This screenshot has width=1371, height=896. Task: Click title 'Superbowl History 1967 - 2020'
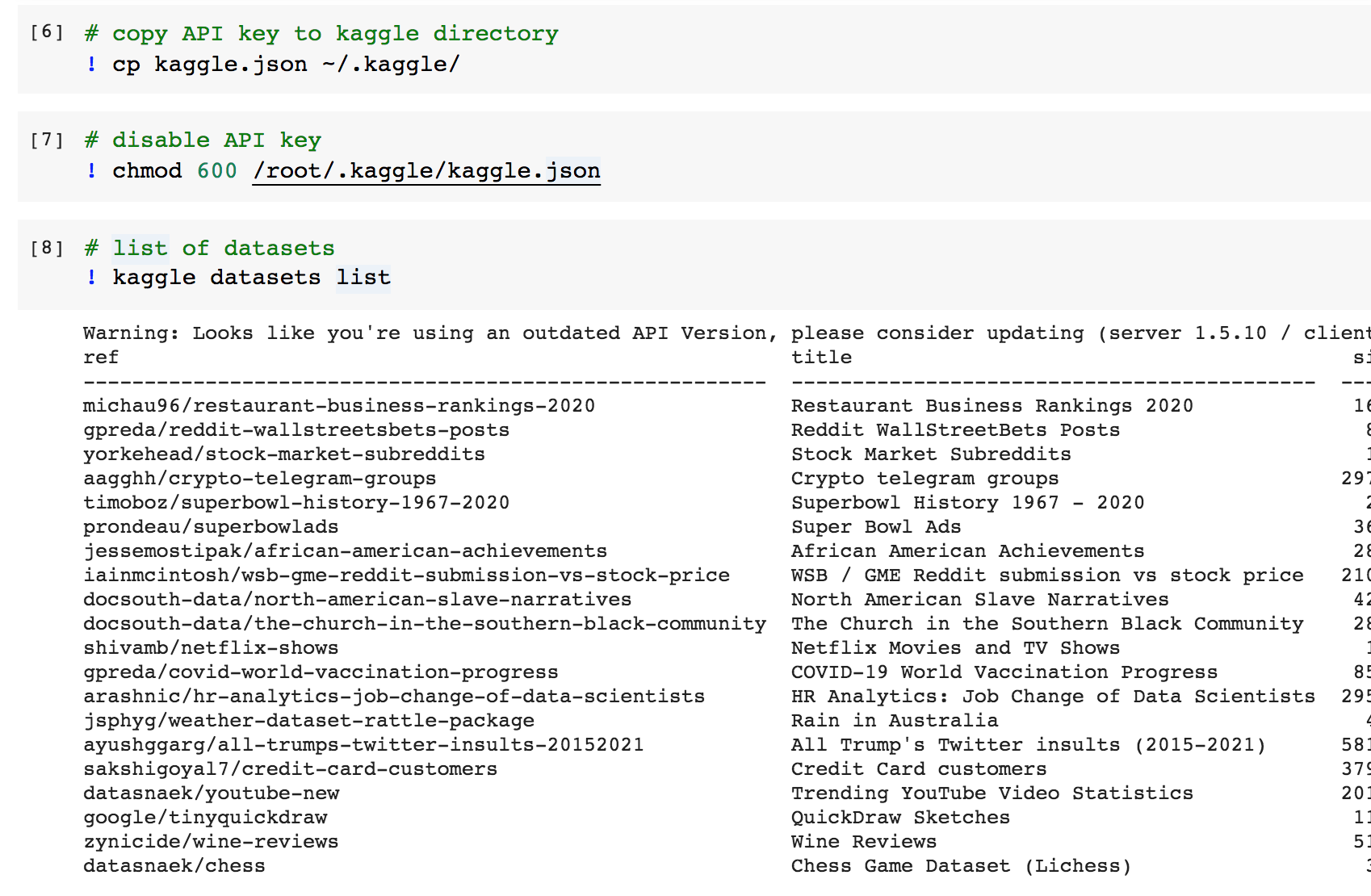click(x=968, y=502)
